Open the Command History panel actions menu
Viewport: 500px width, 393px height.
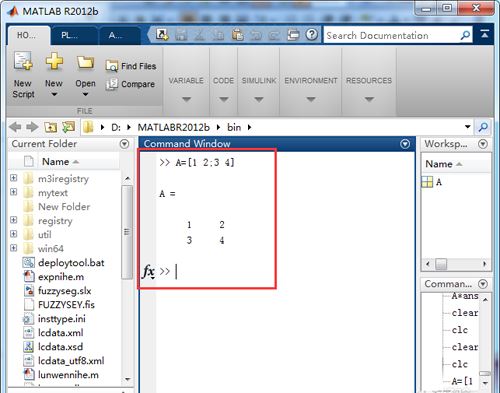point(483,284)
